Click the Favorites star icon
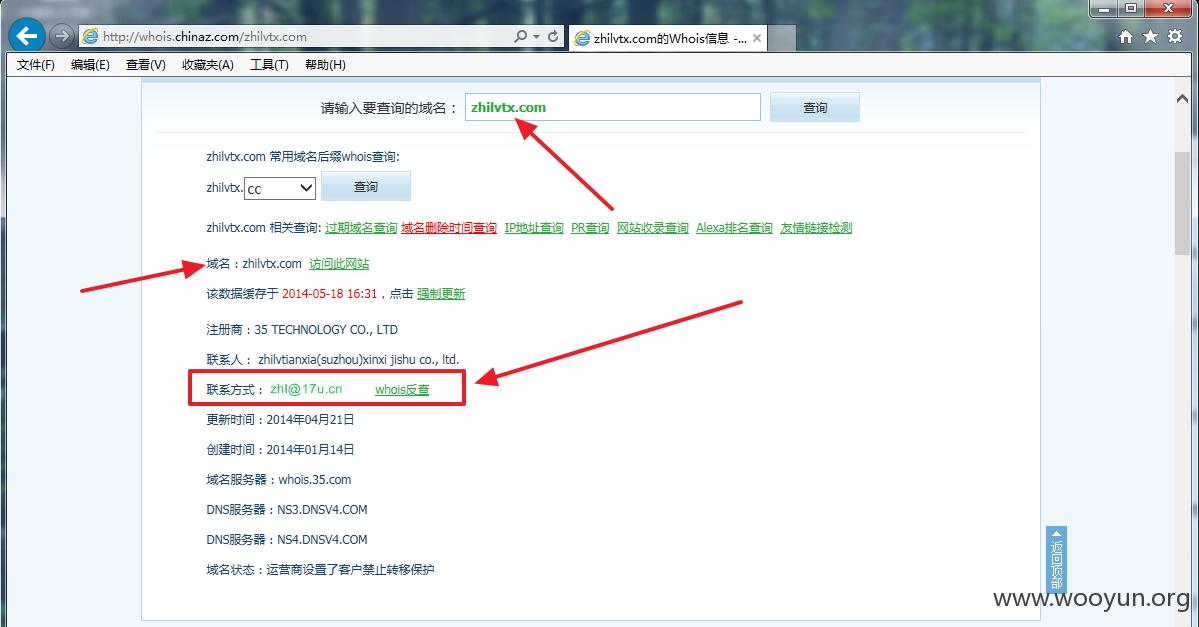Screen dimensions: 1199x627 (1150, 37)
